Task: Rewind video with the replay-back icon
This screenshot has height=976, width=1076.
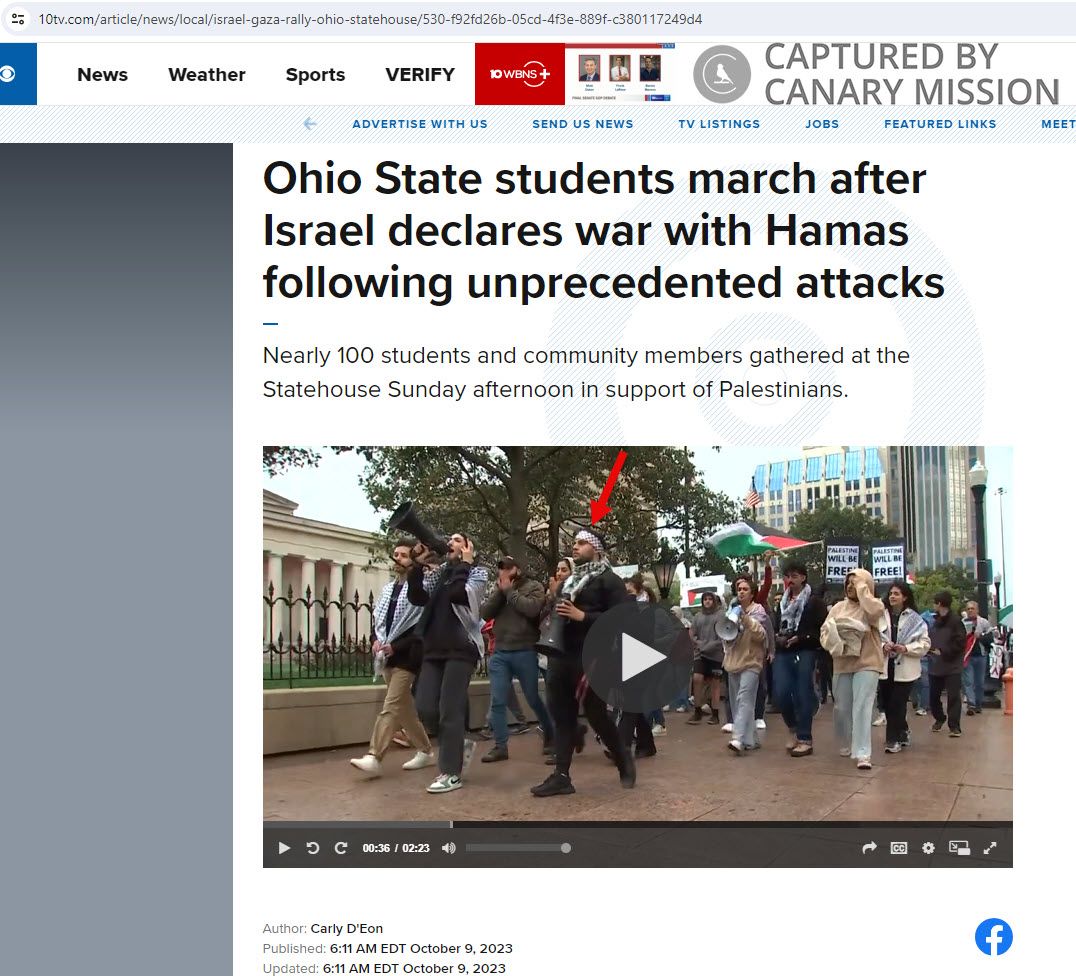Action: tap(312, 848)
